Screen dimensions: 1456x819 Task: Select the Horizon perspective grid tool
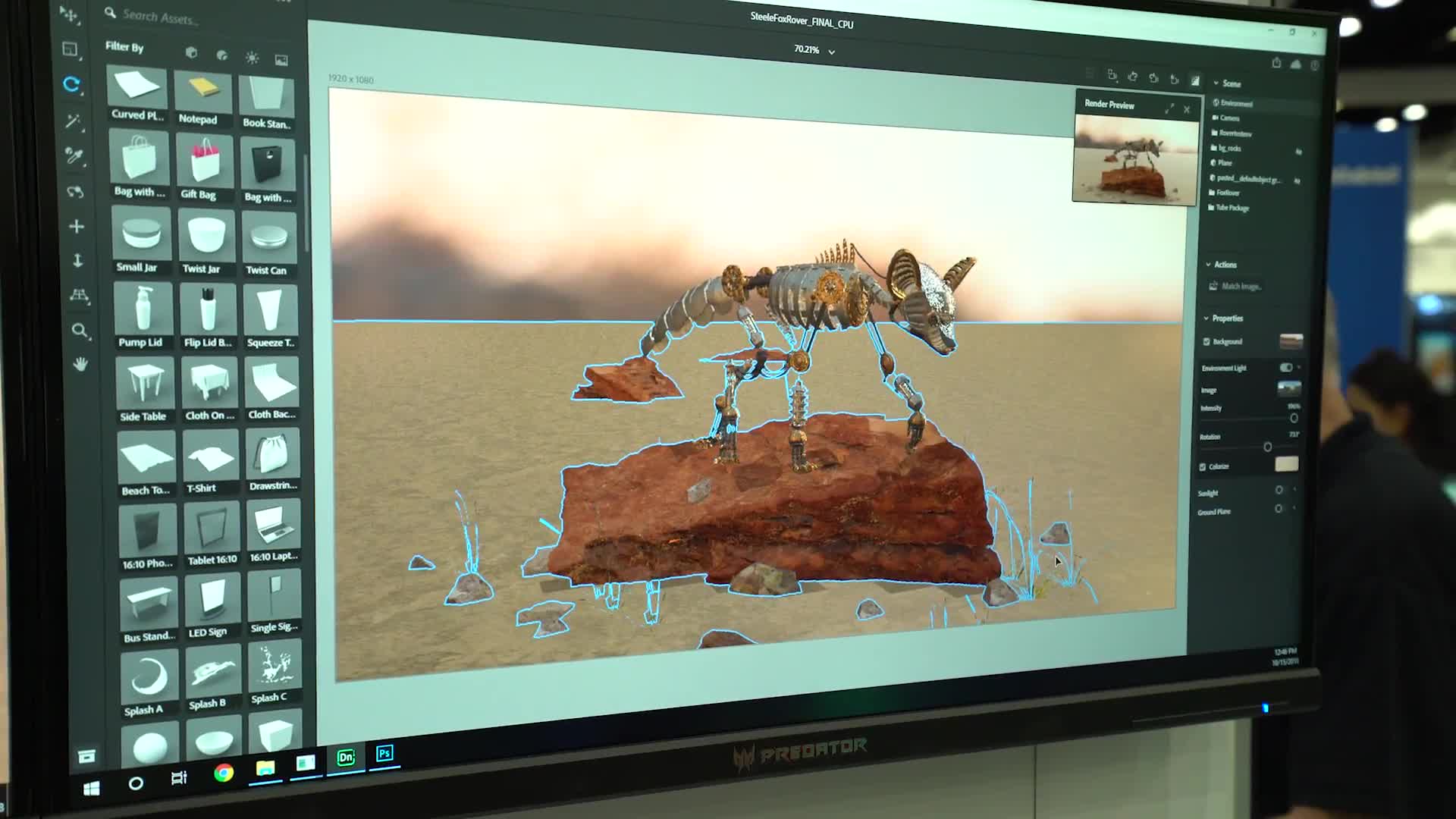click(79, 295)
